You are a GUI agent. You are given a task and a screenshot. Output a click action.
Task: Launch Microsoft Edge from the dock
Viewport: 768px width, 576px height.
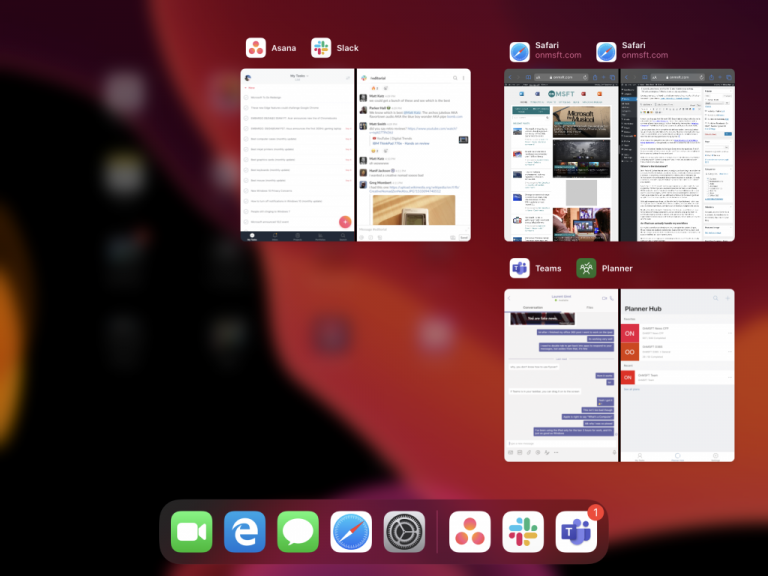pyautogui.click(x=245, y=531)
